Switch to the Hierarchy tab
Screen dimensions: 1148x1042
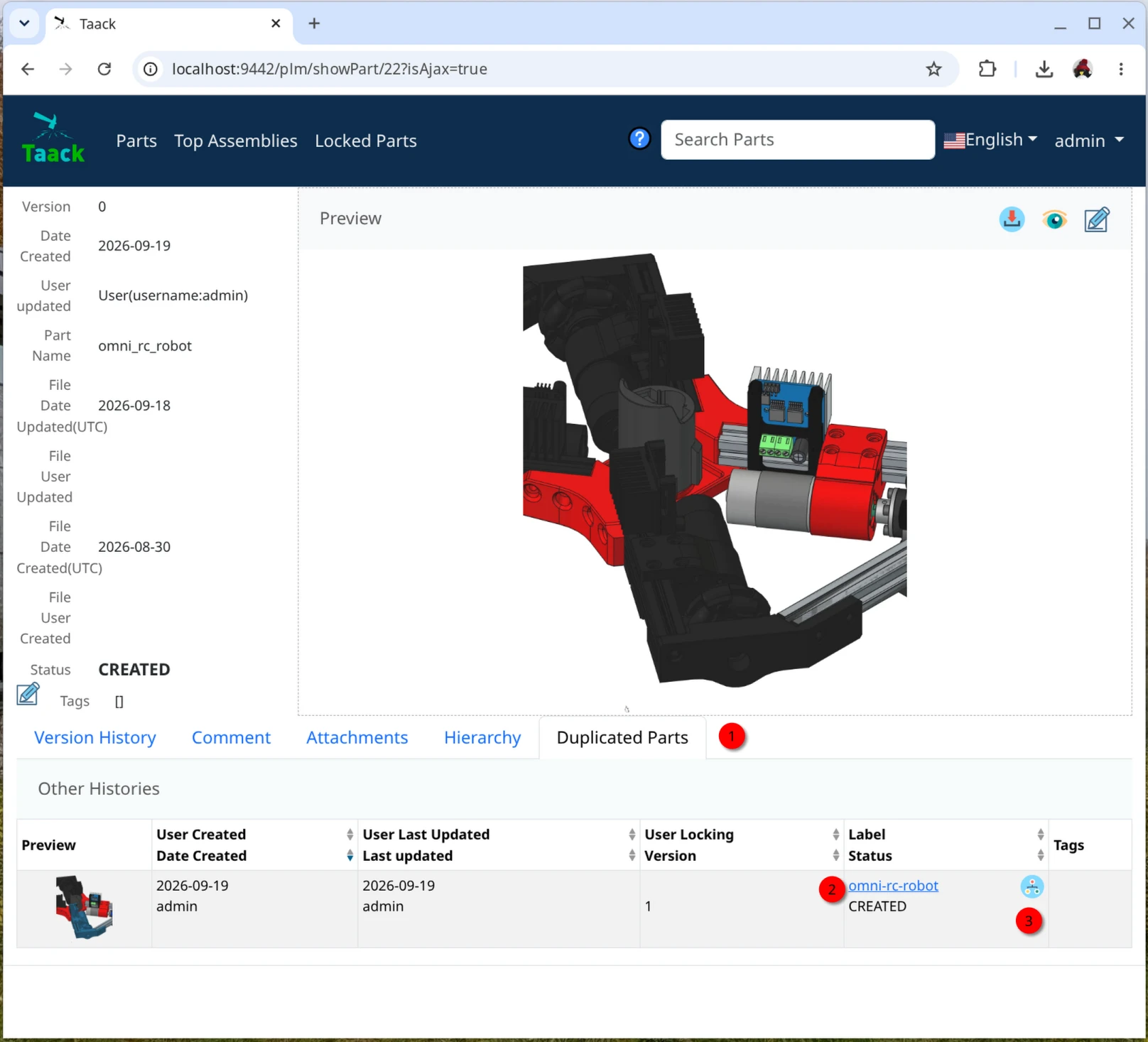tap(482, 738)
